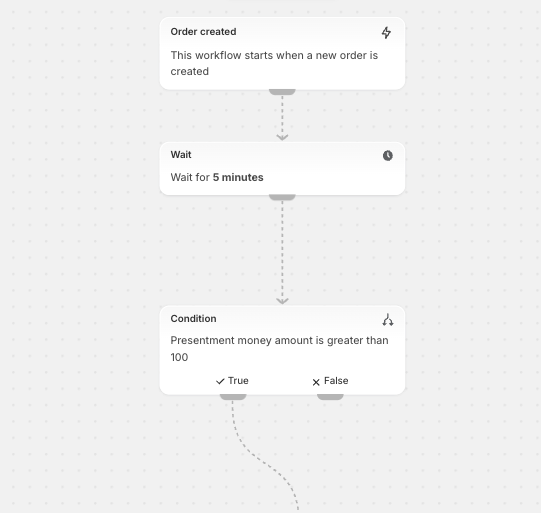This screenshot has height=513, width=541.
Task: Click the arrowhead entering the Wait step
Action: [x=282, y=137]
